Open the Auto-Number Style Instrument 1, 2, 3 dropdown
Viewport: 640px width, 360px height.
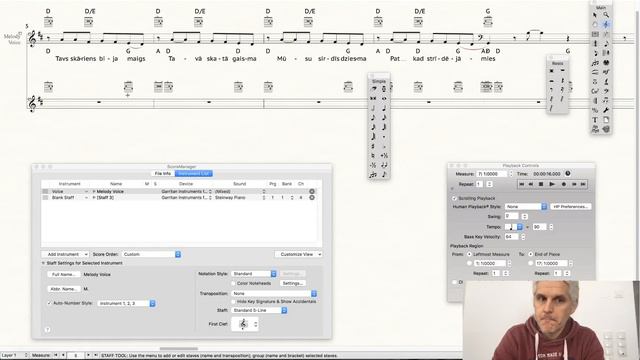tap(127, 303)
